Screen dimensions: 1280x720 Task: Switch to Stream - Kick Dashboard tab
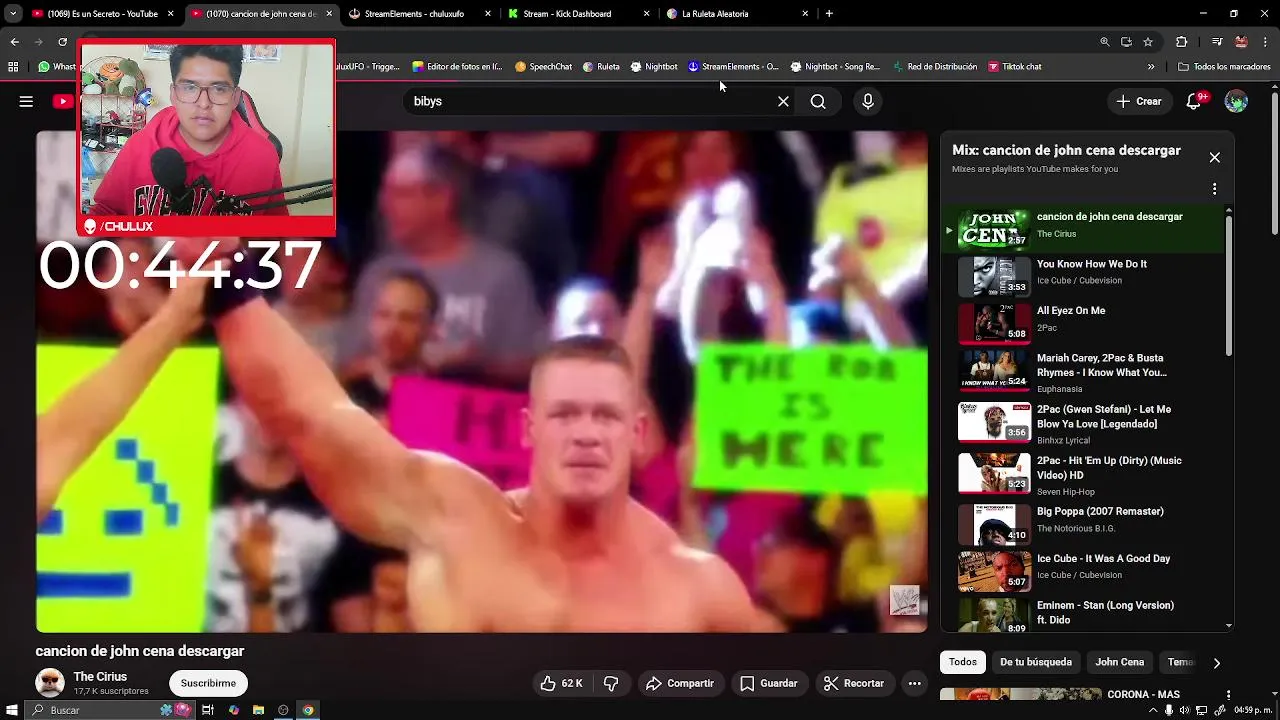pyautogui.click(x=579, y=14)
